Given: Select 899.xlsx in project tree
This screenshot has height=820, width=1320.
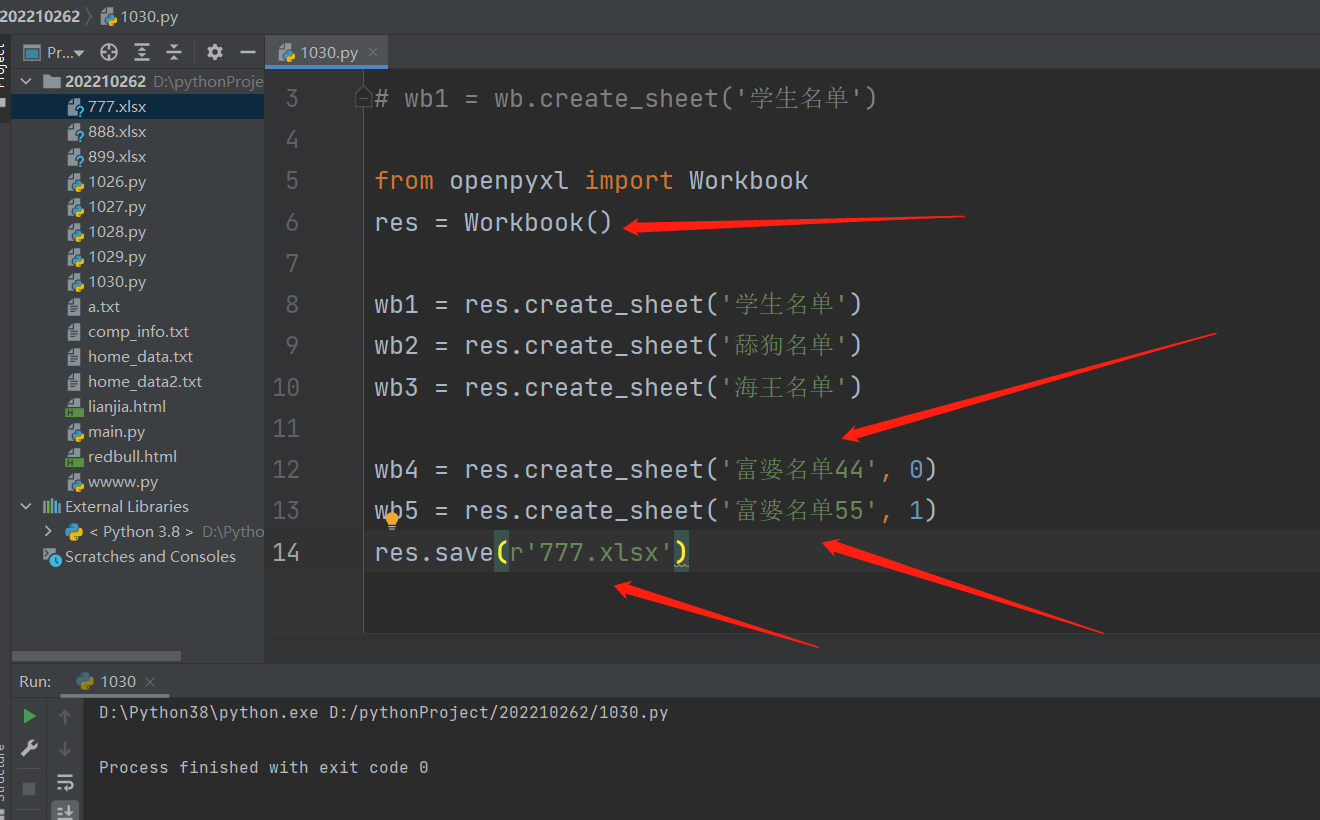Looking at the screenshot, I should pos(138,156).
